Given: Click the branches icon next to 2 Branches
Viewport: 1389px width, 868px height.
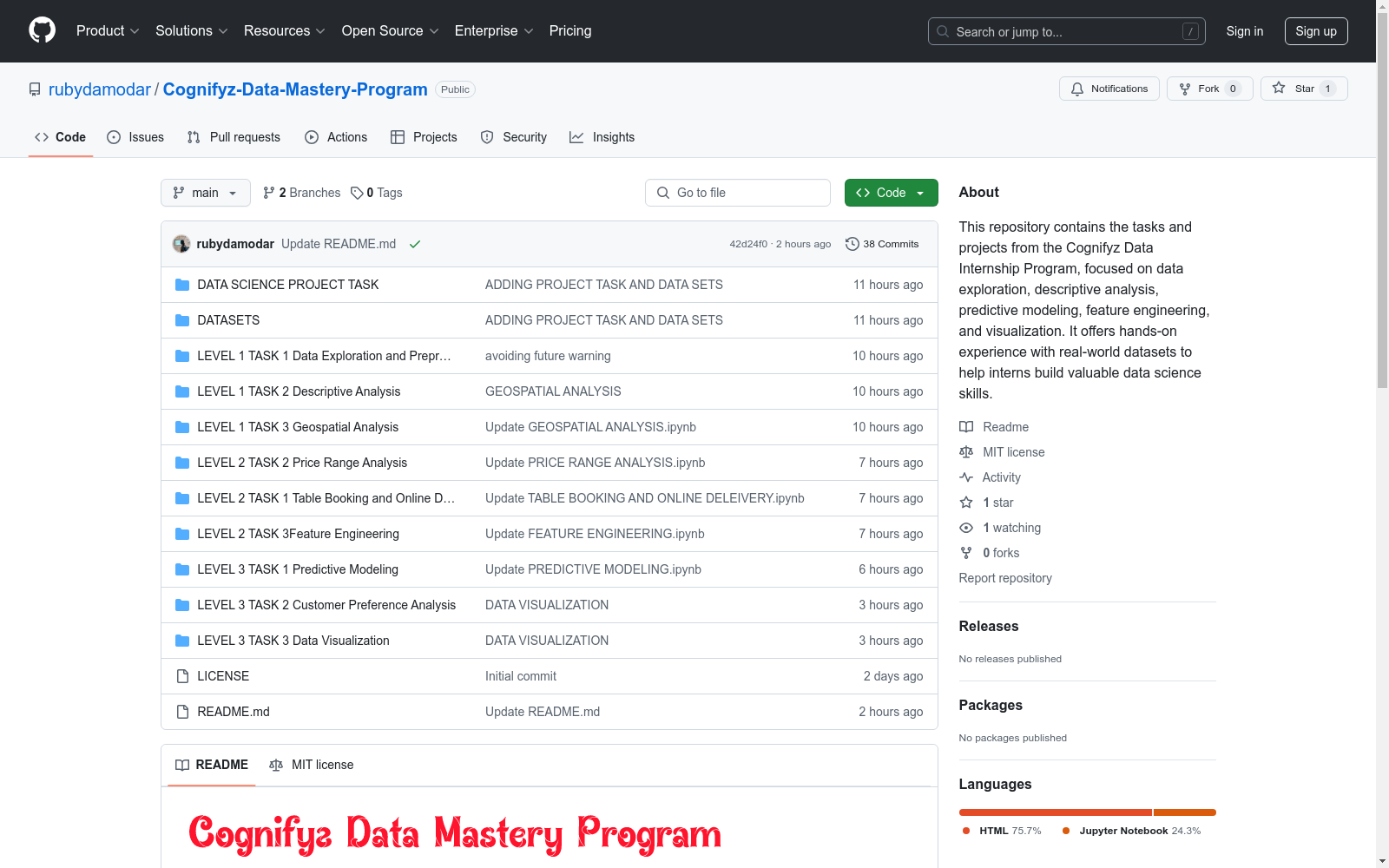Looking at the screenshot, I should coord(269,193).
